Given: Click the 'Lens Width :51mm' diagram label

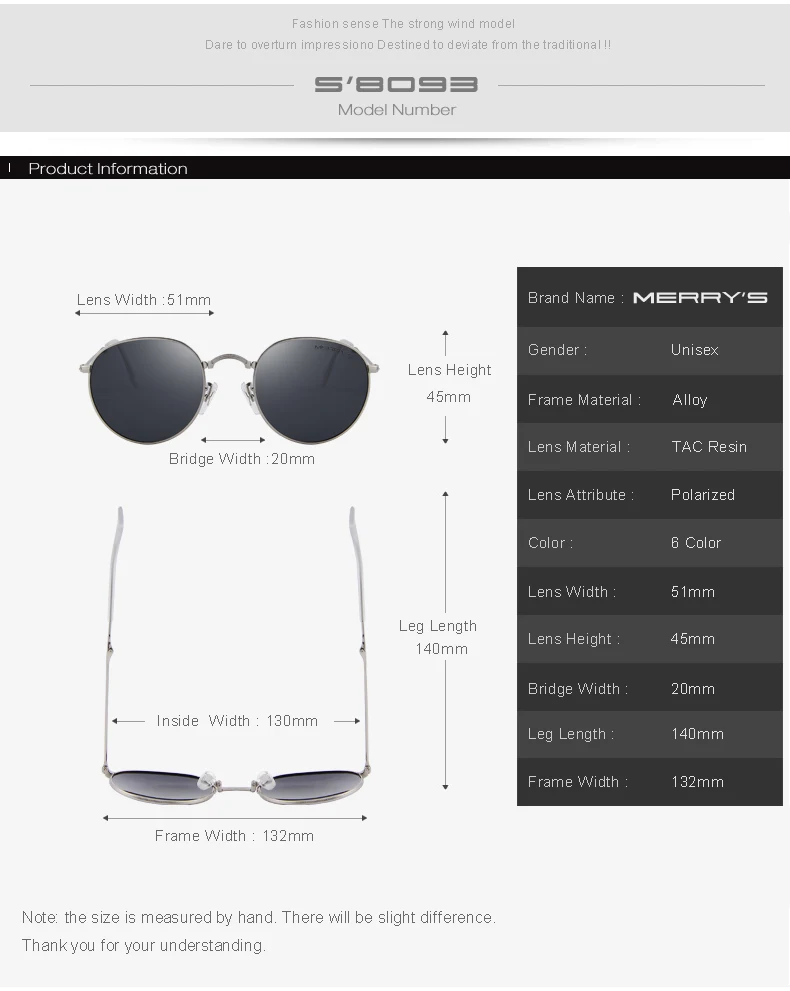Looking at the screenshot, I should point(144,300).
